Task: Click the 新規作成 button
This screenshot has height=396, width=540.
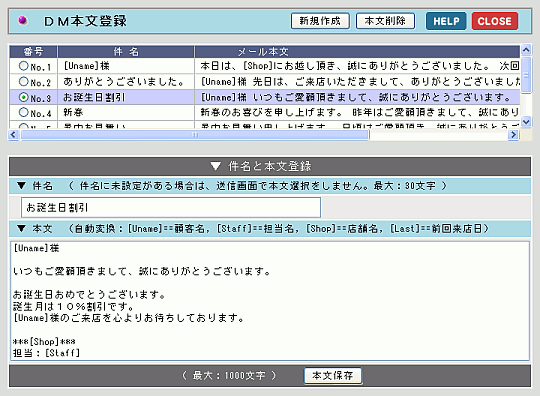Action: 320,21
